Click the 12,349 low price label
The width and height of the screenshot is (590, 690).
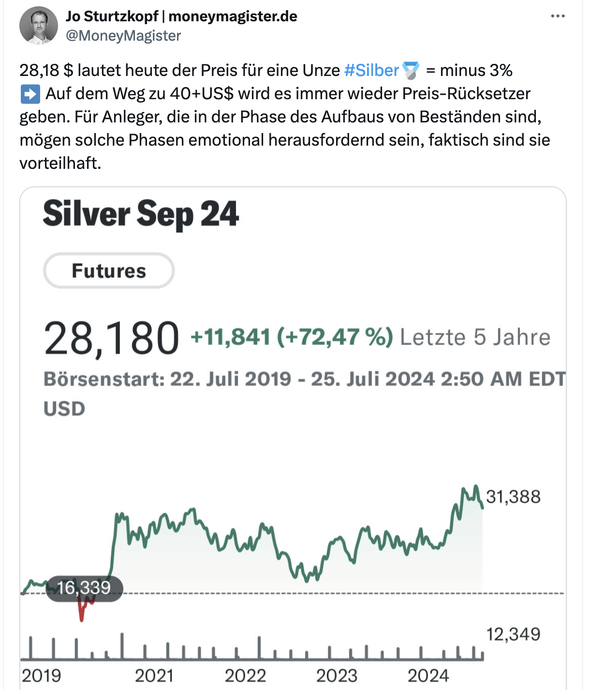point(513,634)
